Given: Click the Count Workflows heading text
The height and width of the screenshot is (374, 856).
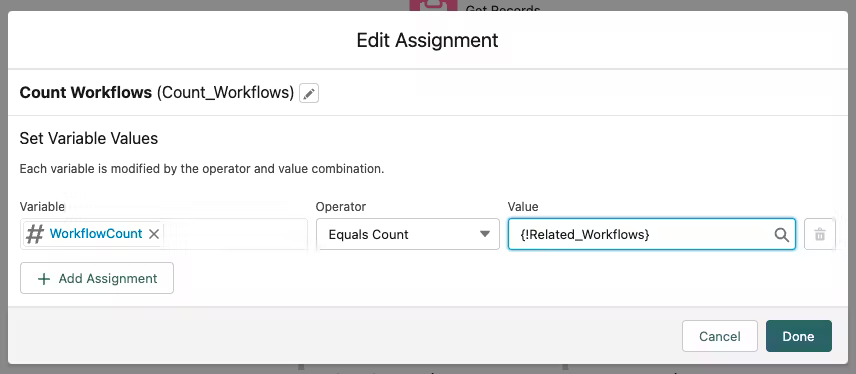Looking at the screenshot, I should 86,93.
